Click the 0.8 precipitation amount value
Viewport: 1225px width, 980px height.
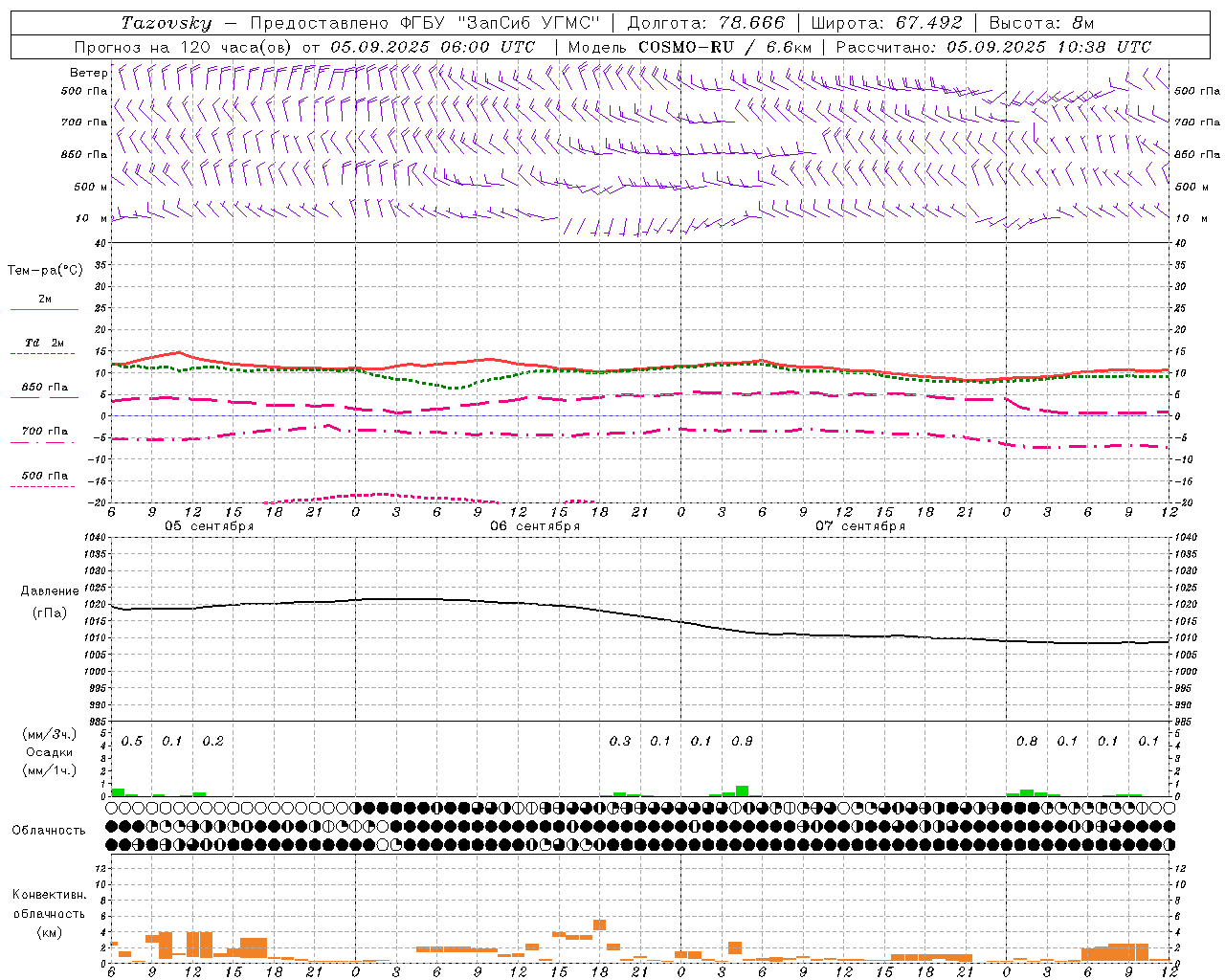click(1027, 741)
